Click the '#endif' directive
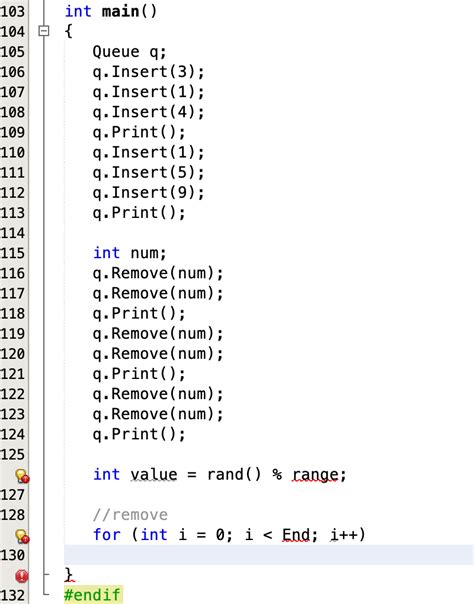This screenshot has width=474, height=604. [x=92, y=595]
